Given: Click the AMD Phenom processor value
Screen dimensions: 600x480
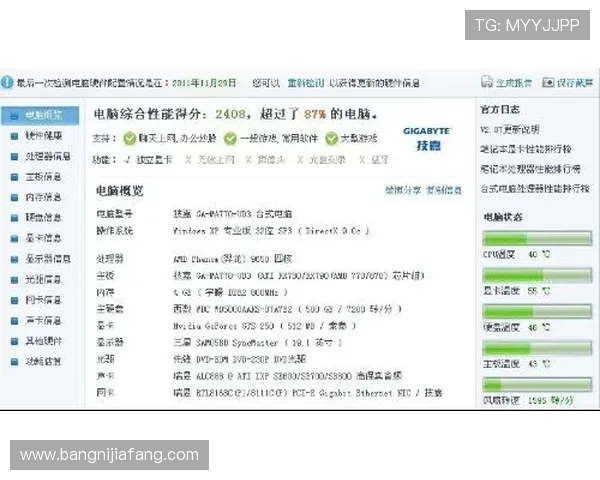Looking at the screenshot, I should coord(232,259).
